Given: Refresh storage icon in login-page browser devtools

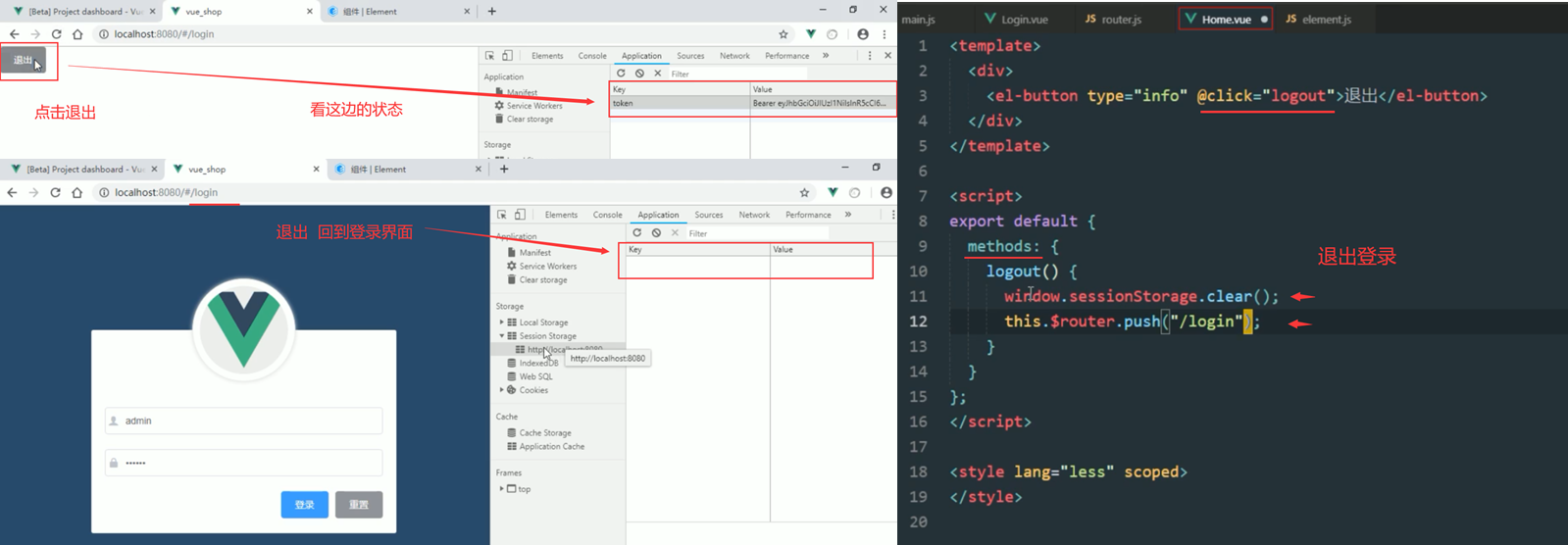Looking at the screenshot, I should [637, 233].
